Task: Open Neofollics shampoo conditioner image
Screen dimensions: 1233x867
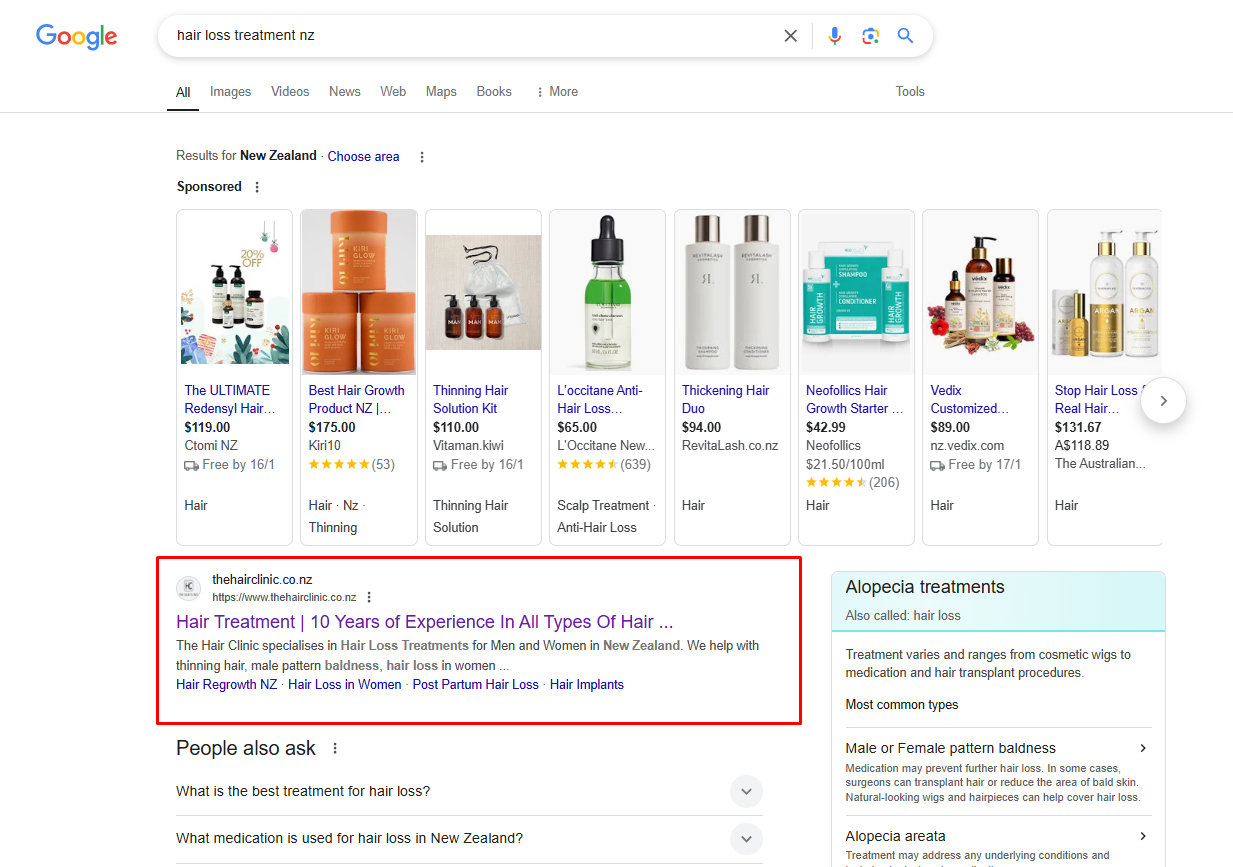Action: tap(857, 292)
